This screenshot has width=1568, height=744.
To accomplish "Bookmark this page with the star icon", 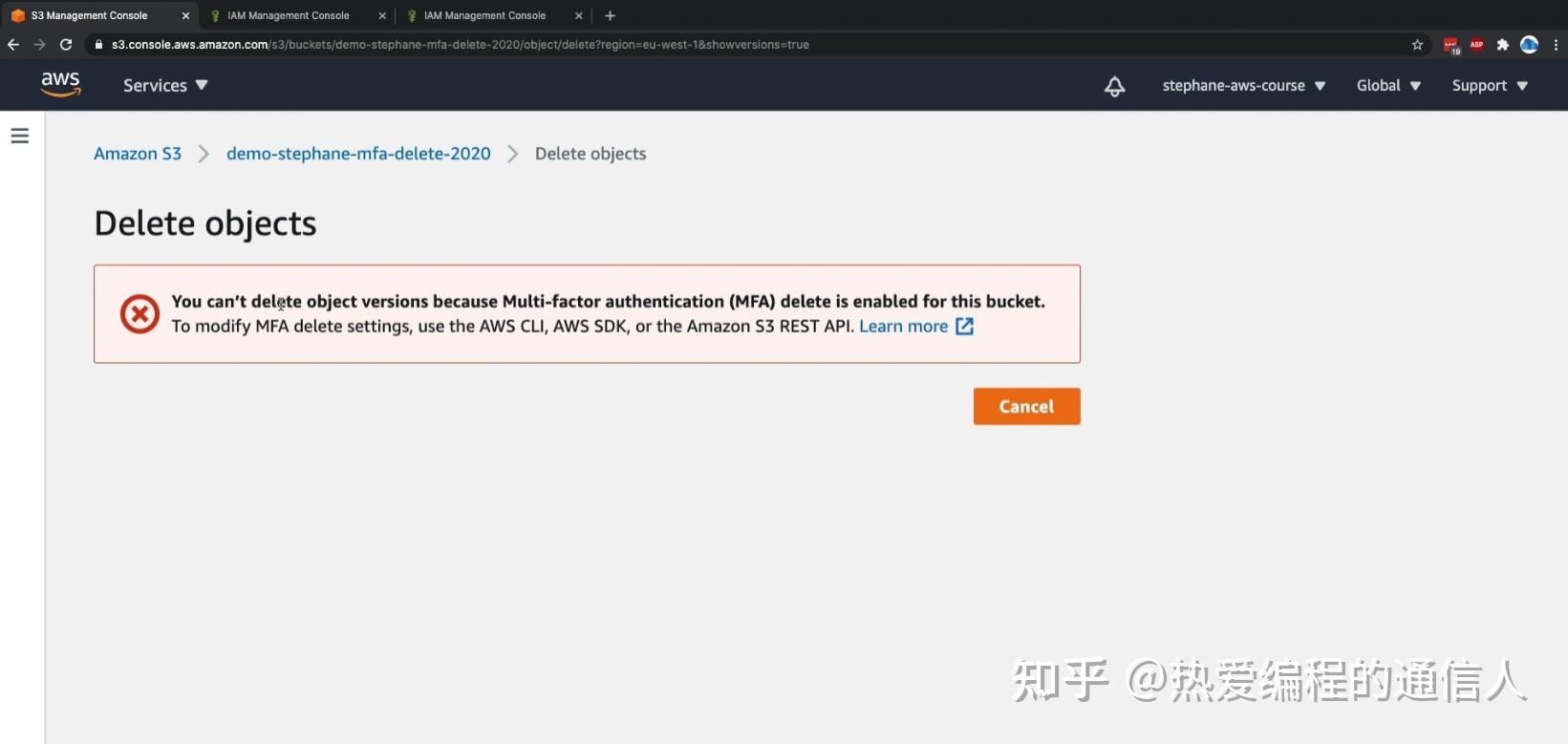I will pos(1417,44).
